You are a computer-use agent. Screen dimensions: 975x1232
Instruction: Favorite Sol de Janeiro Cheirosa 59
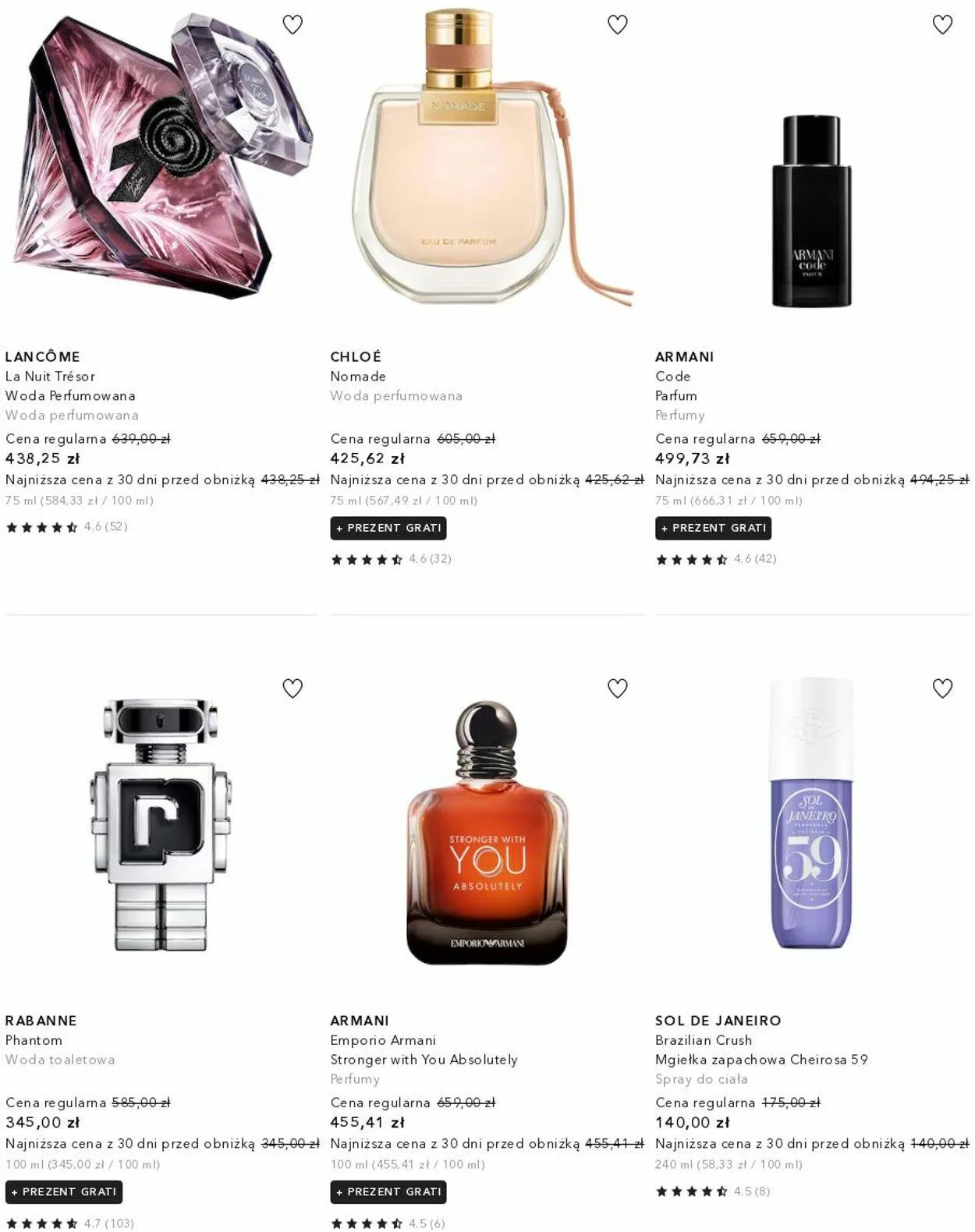click(942, 689)
